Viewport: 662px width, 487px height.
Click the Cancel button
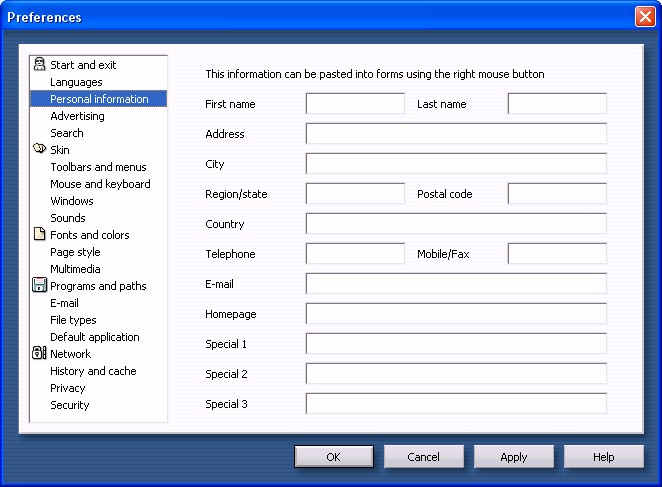click(x=423, y=457)
